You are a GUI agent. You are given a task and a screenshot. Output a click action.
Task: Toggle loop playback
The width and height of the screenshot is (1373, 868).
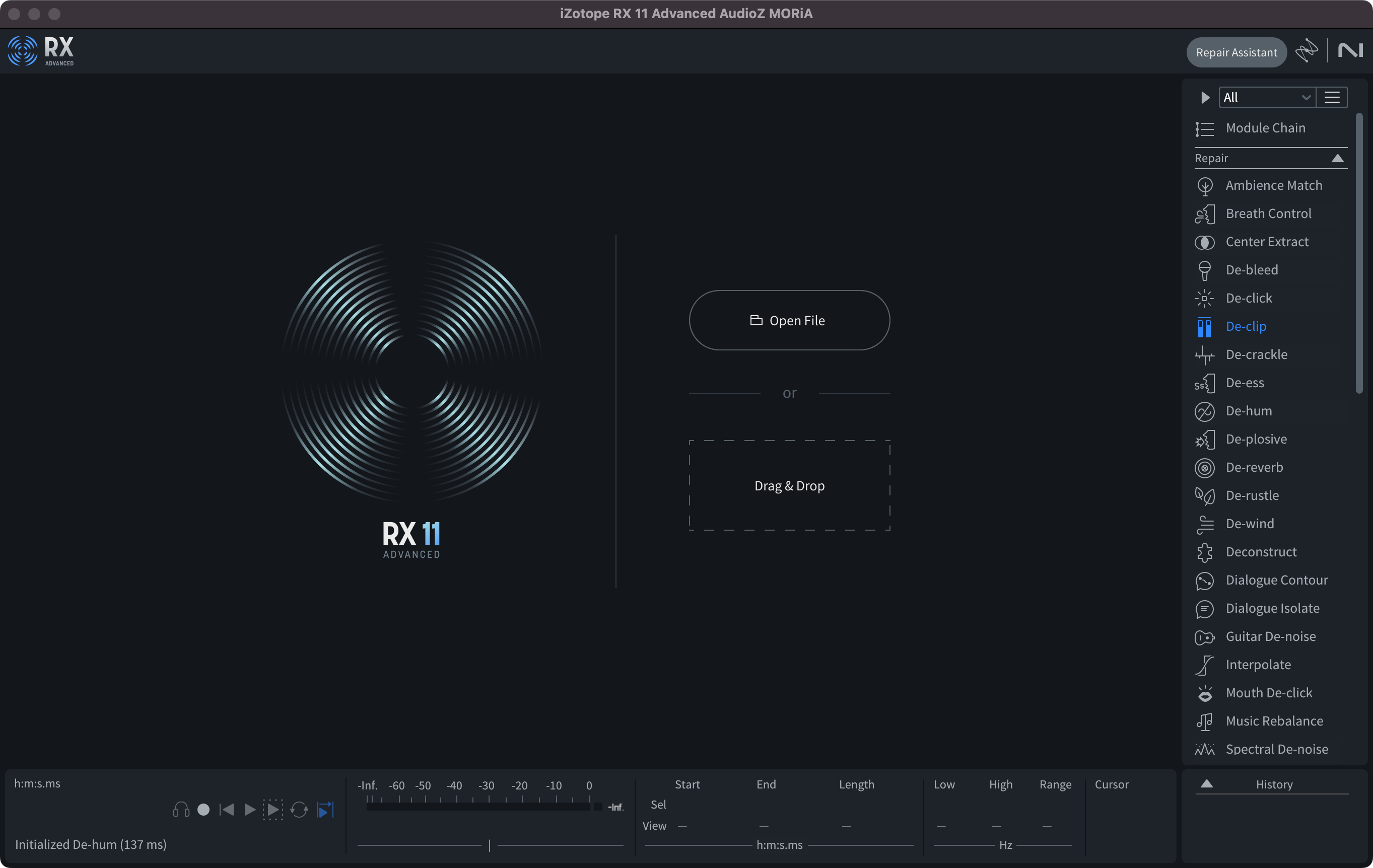click(x=299, y=810)
